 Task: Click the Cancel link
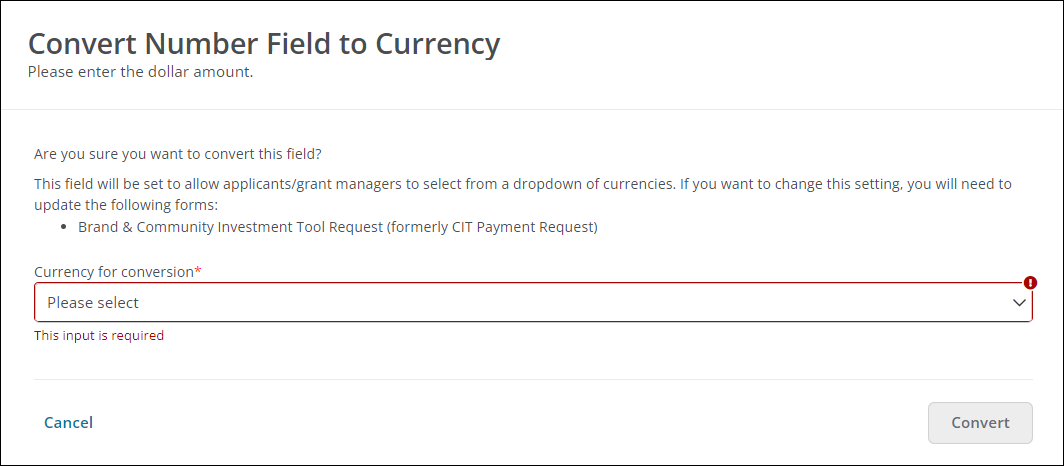68,423
